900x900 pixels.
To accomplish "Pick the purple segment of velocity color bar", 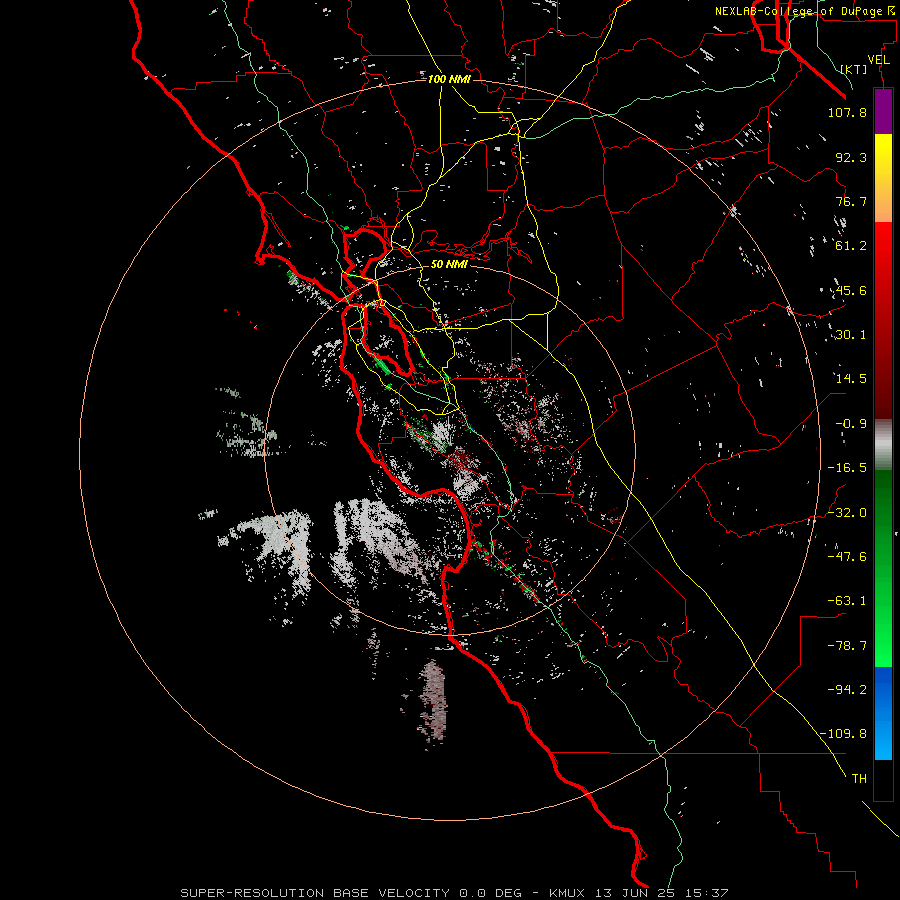I will pos(883,111).
